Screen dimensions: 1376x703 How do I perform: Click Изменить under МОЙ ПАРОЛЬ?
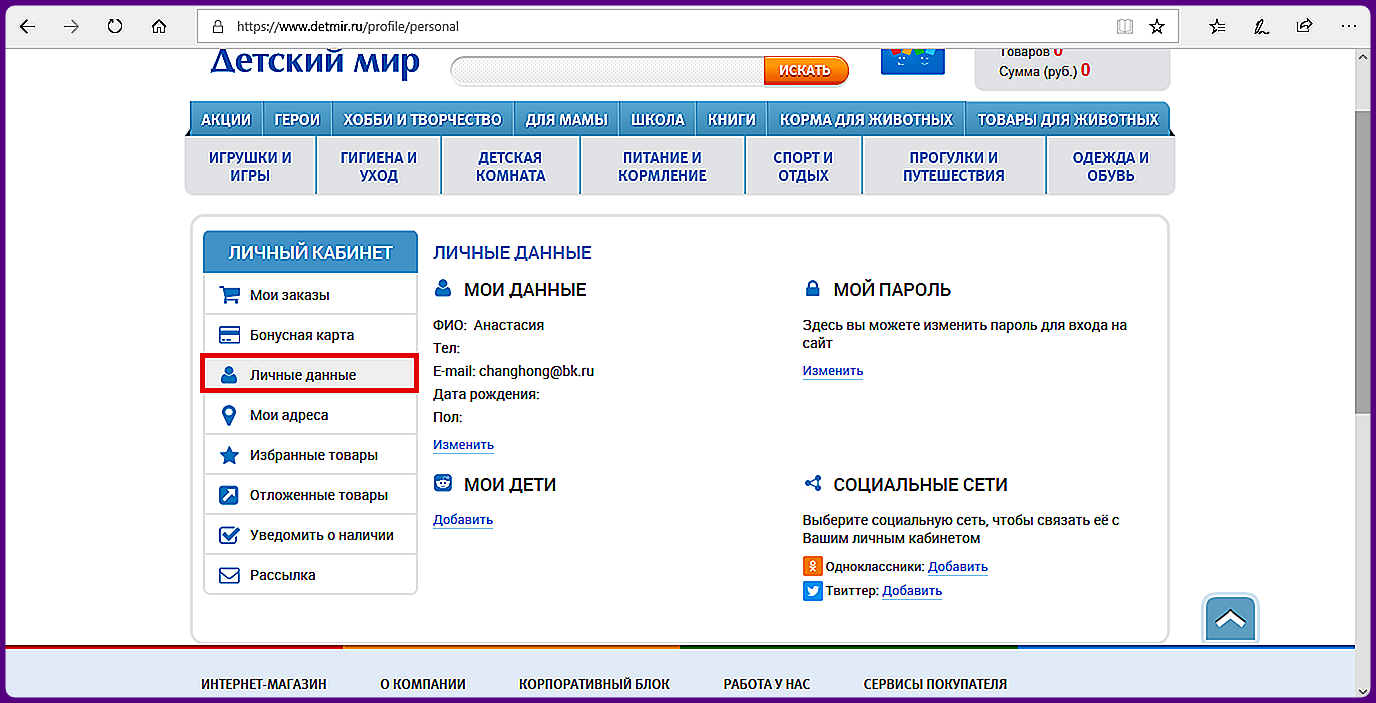tap(833, 371)
